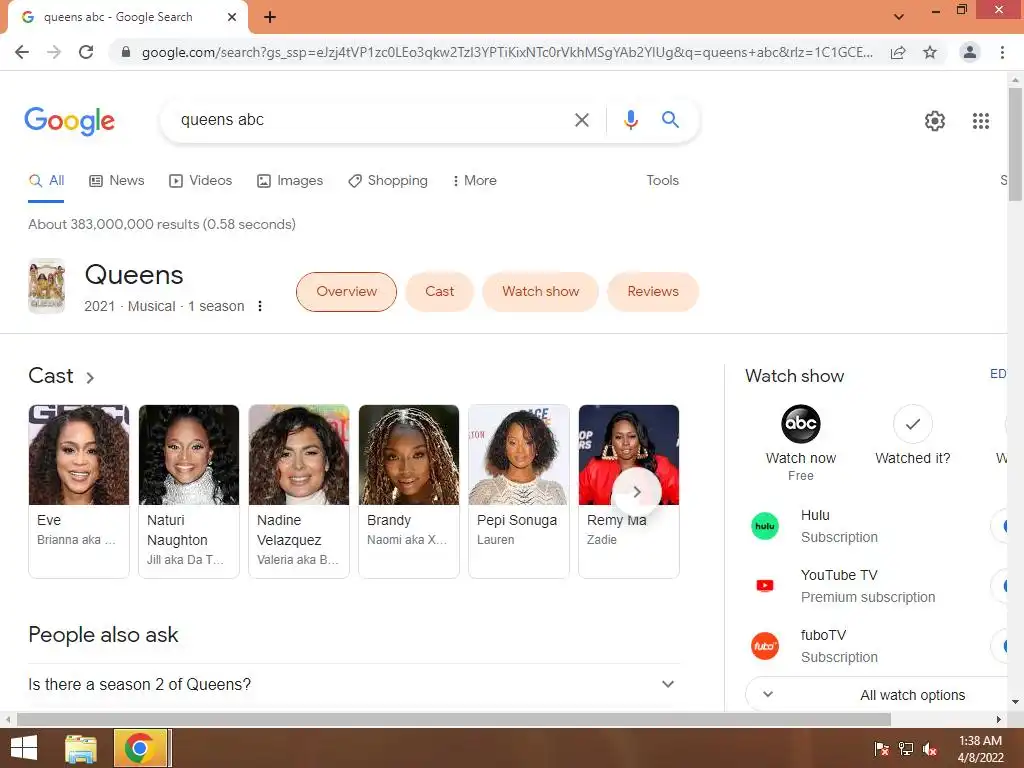1024x768 pixels.
Task: Expand All watch options
Action: tap(878, 694)
